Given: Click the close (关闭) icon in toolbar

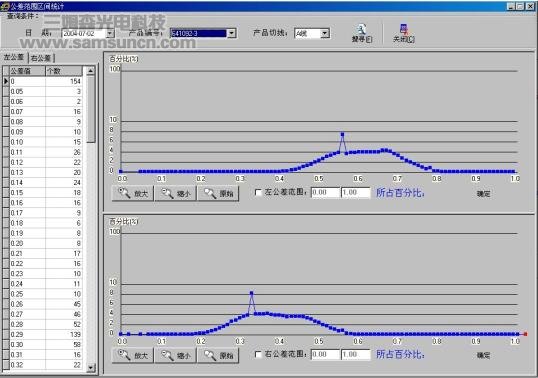Looking at the screenshot, I should coord(404,29).
